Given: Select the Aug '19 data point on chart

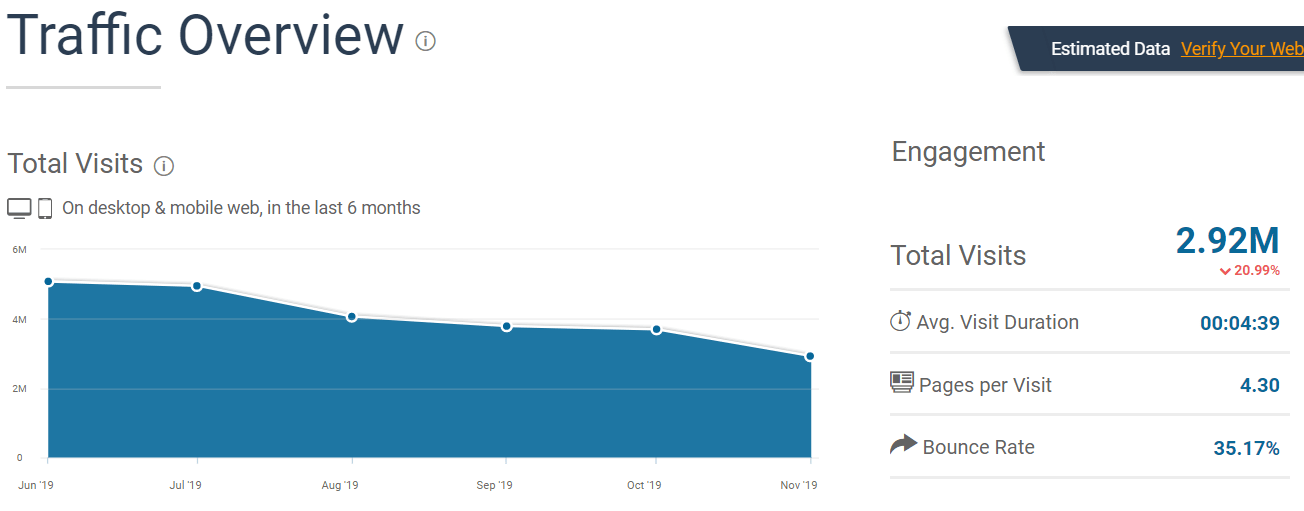Looking at the screenshot, I should click(352, 317).
